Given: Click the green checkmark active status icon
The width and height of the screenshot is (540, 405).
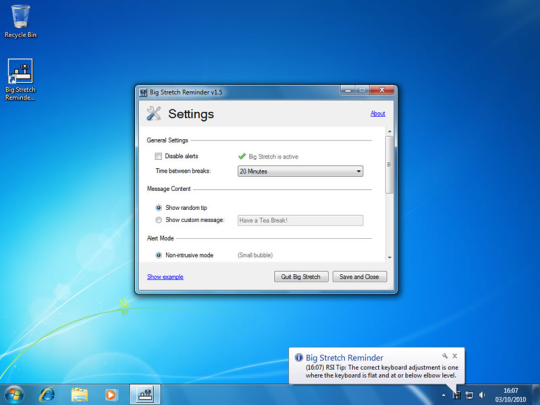Looking at the screenshot, I should point(242,156).
